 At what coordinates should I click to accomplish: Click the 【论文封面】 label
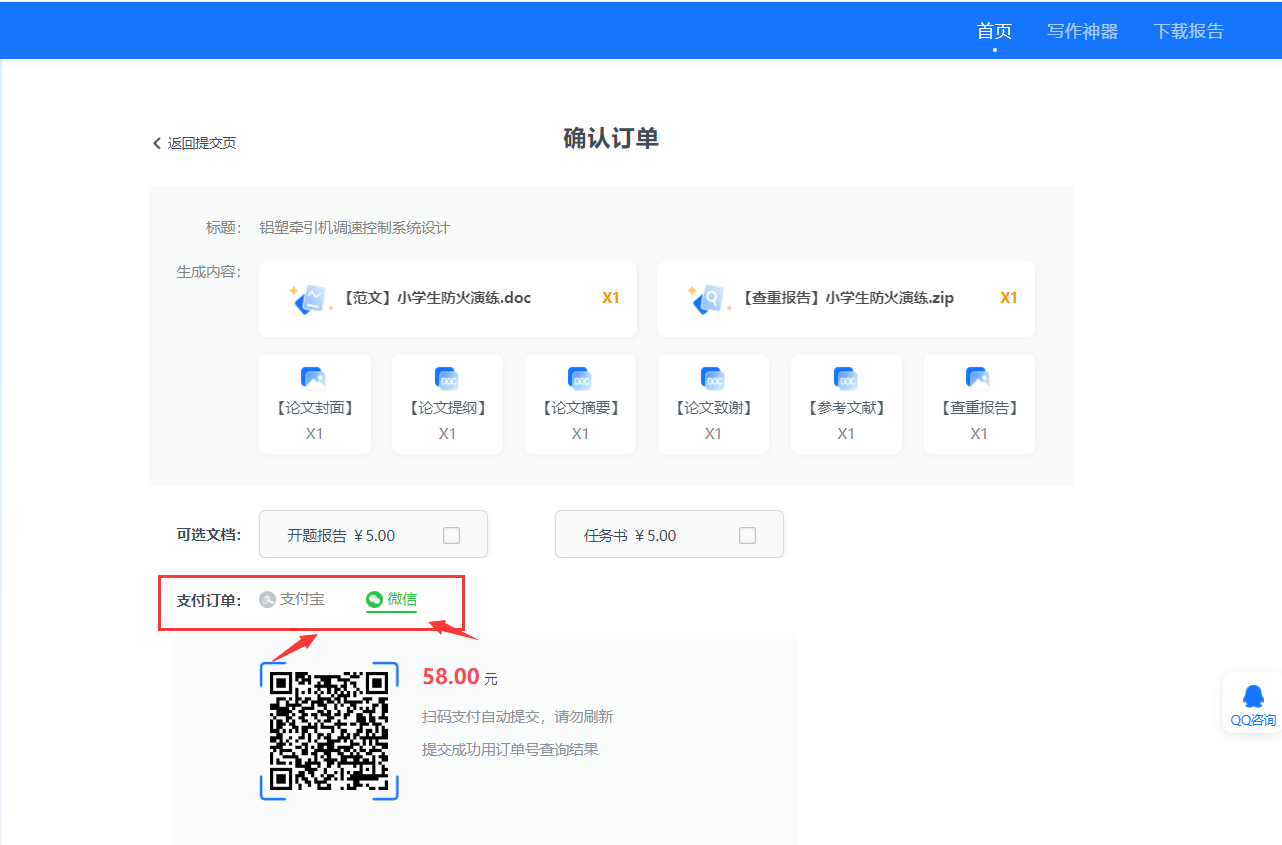314,408
